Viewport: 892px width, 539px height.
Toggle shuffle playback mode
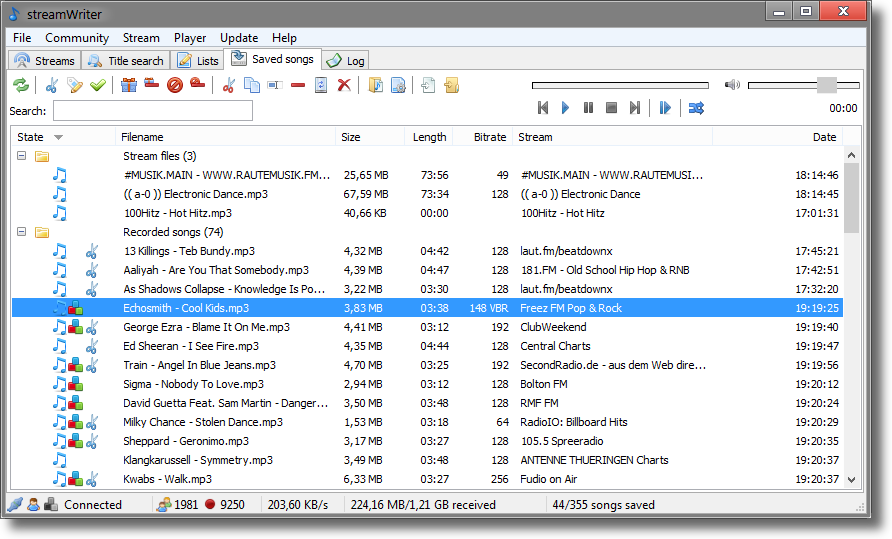[x=695, y=108]
